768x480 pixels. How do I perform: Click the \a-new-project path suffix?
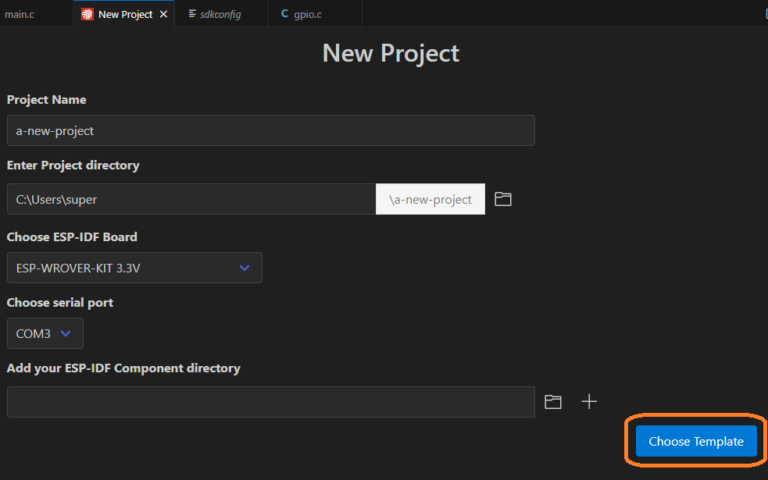(x=430, y=199)
